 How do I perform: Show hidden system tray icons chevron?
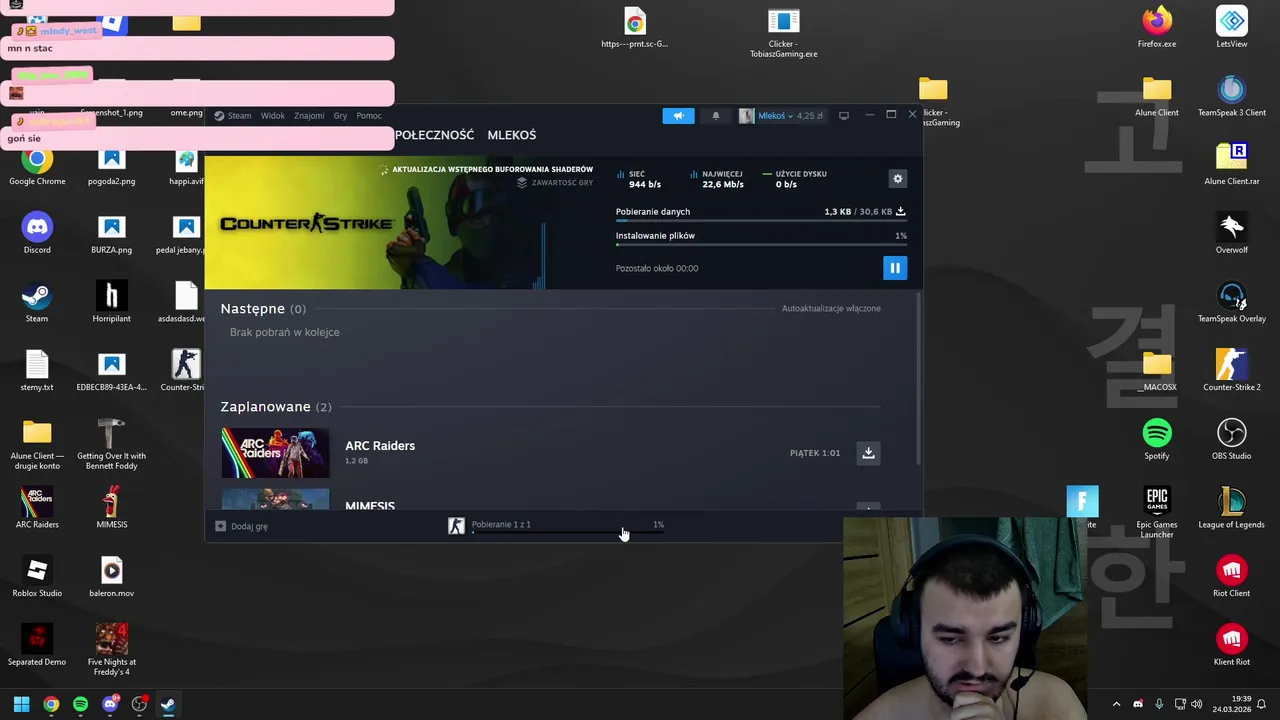click(1116, 704)
